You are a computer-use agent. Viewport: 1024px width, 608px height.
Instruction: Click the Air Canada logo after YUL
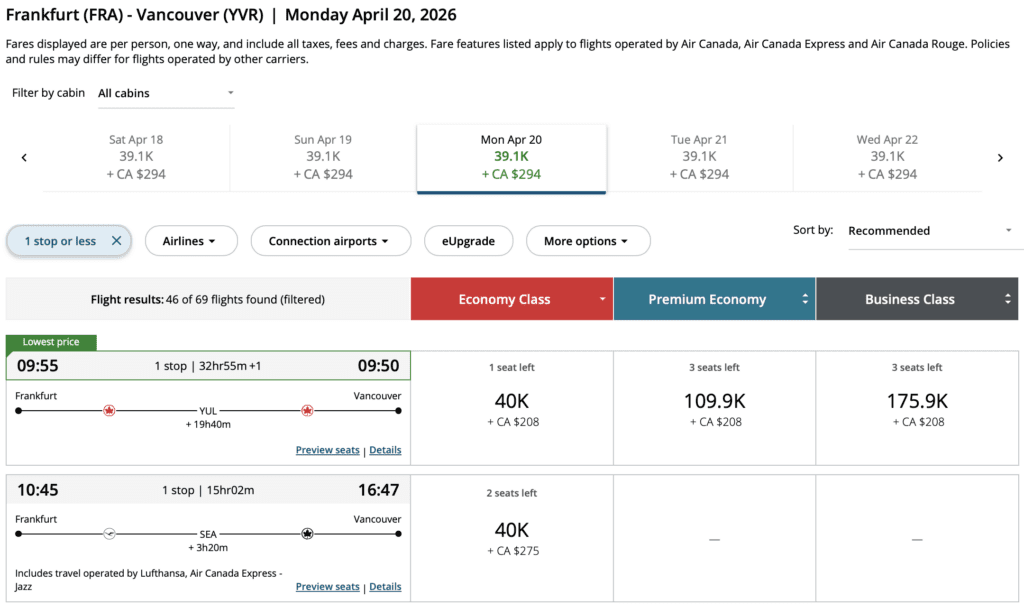(307, 410)
